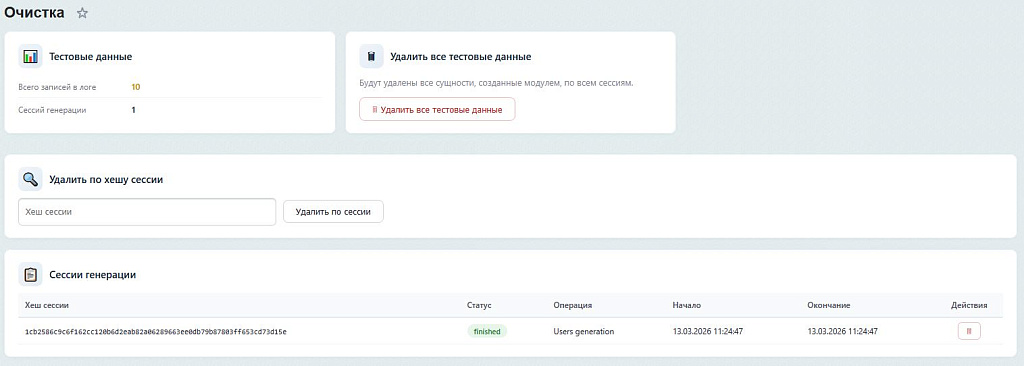Delete the session with the row trash button
This screenshot has width=1024, height=366.
(x=969, y=331)
